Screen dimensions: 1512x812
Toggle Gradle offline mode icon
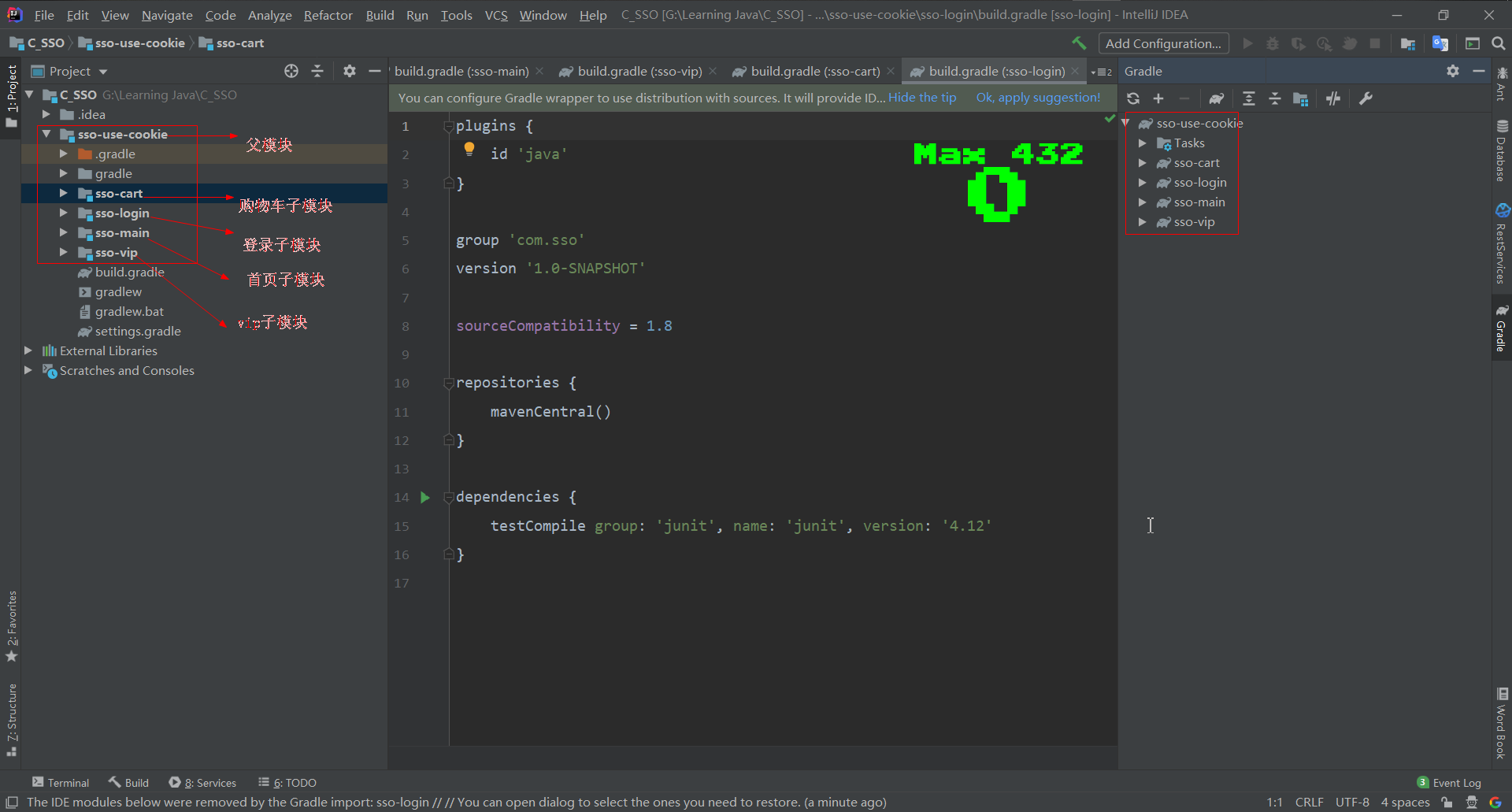(x=1333, y=98)
